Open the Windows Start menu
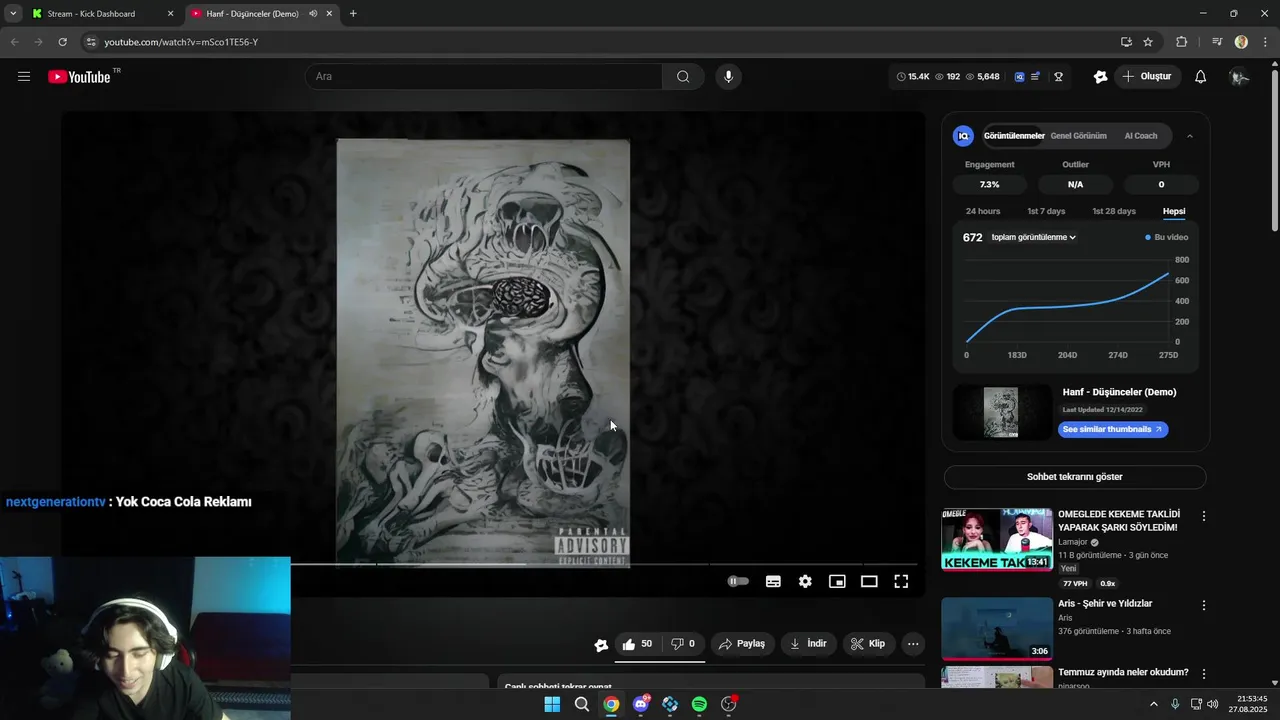The image size is (1280, 720). click(552, 704)
